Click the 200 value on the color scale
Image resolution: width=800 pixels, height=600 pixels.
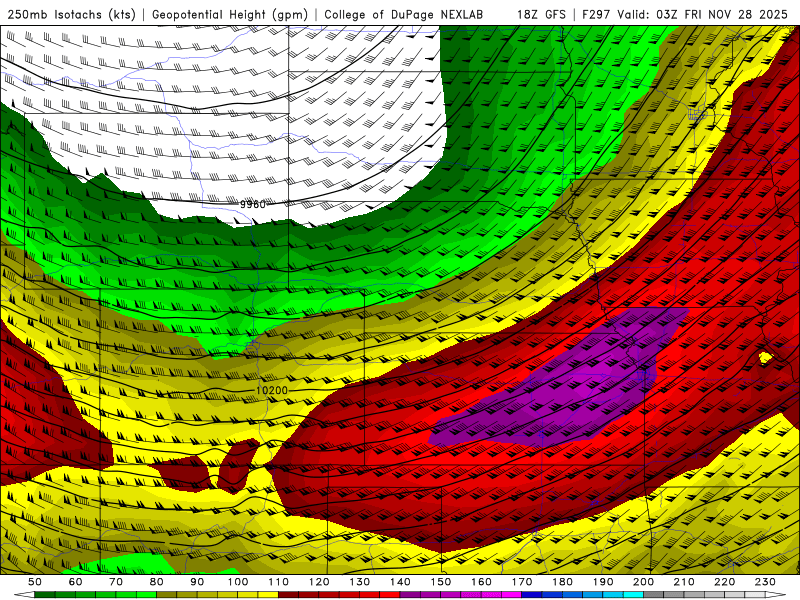click(x=643, y=582)
